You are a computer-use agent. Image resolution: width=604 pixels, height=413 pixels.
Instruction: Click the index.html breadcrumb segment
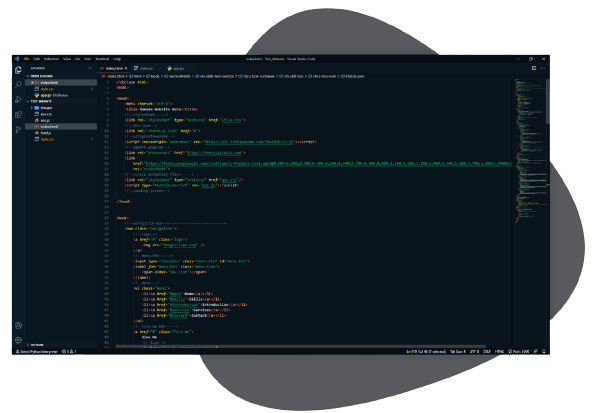(x=114, y=76)
